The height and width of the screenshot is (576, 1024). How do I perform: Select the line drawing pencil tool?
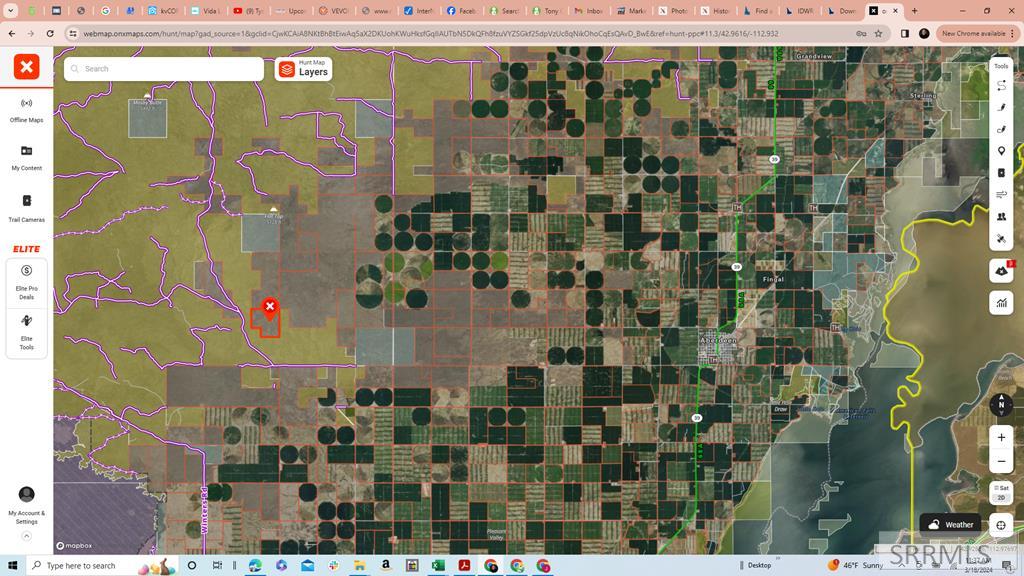click(1001, 108)
